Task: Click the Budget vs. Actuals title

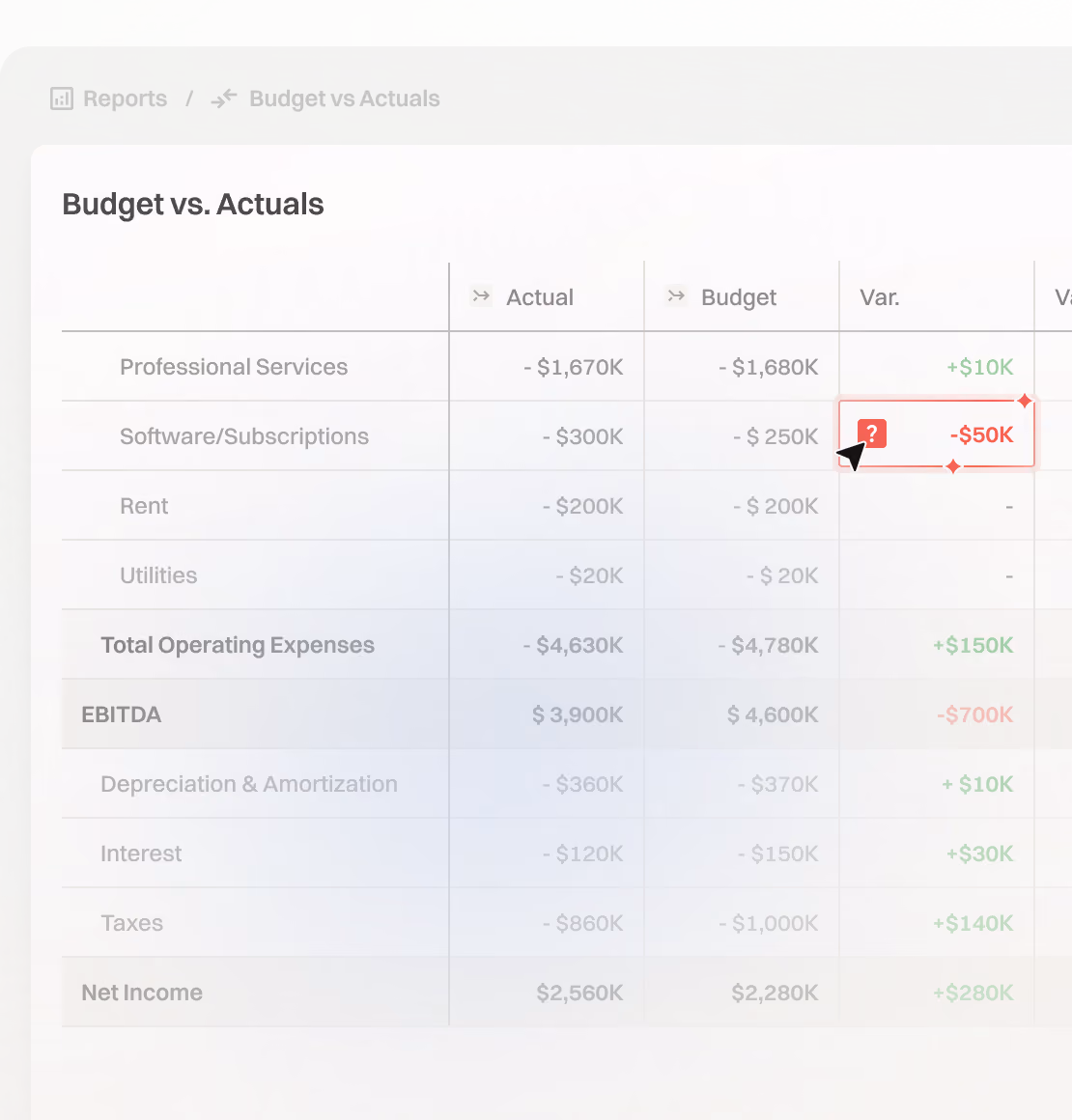Action: pos(193,205)
